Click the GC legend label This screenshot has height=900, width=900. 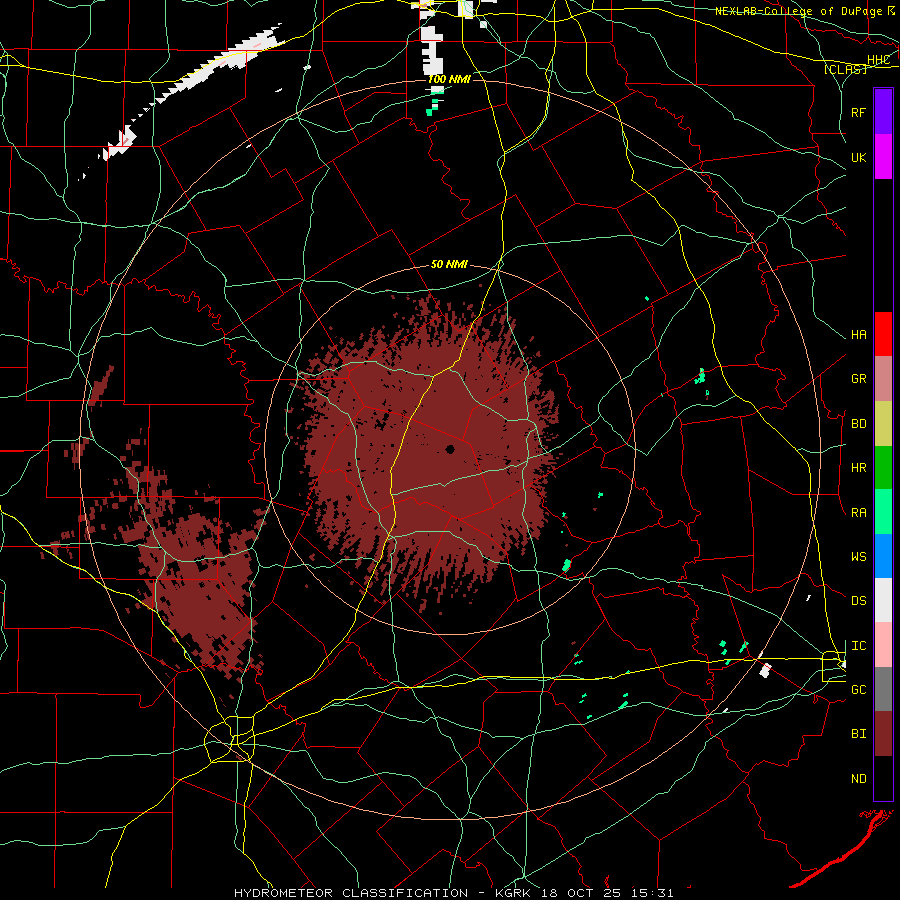pos(859,689)
